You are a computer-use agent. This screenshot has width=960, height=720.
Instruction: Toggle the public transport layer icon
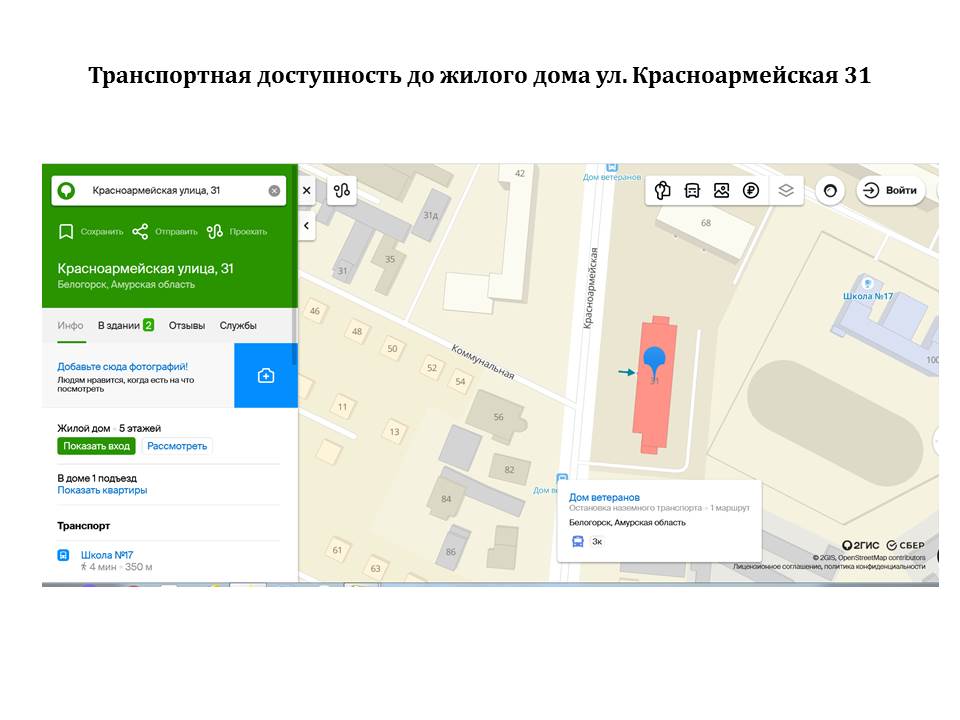(x=692, y=190)
